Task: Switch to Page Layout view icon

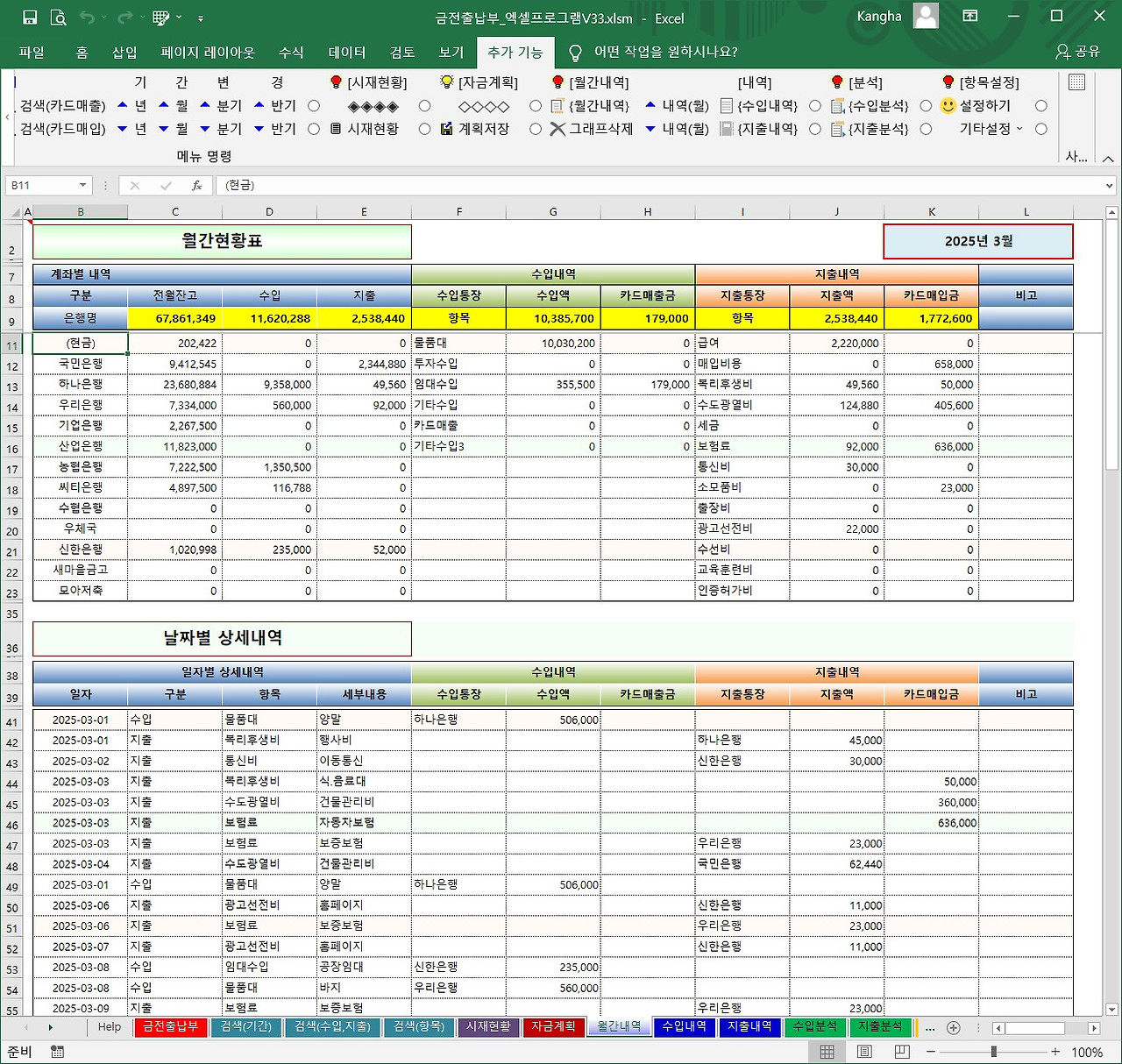Action: point(864,1052)
